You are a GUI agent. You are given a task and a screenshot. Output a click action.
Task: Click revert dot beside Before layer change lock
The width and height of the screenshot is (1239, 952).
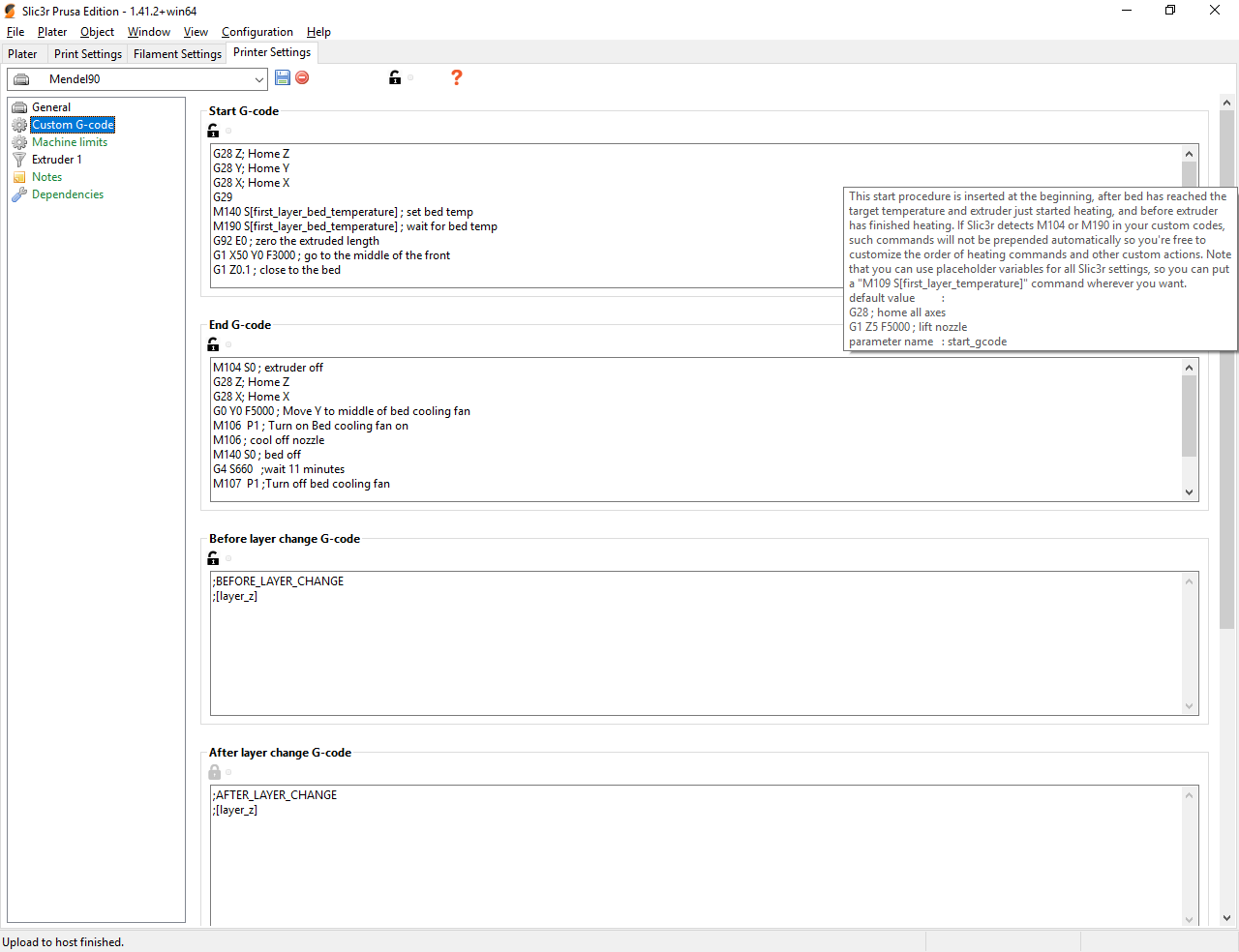point(228,559)
